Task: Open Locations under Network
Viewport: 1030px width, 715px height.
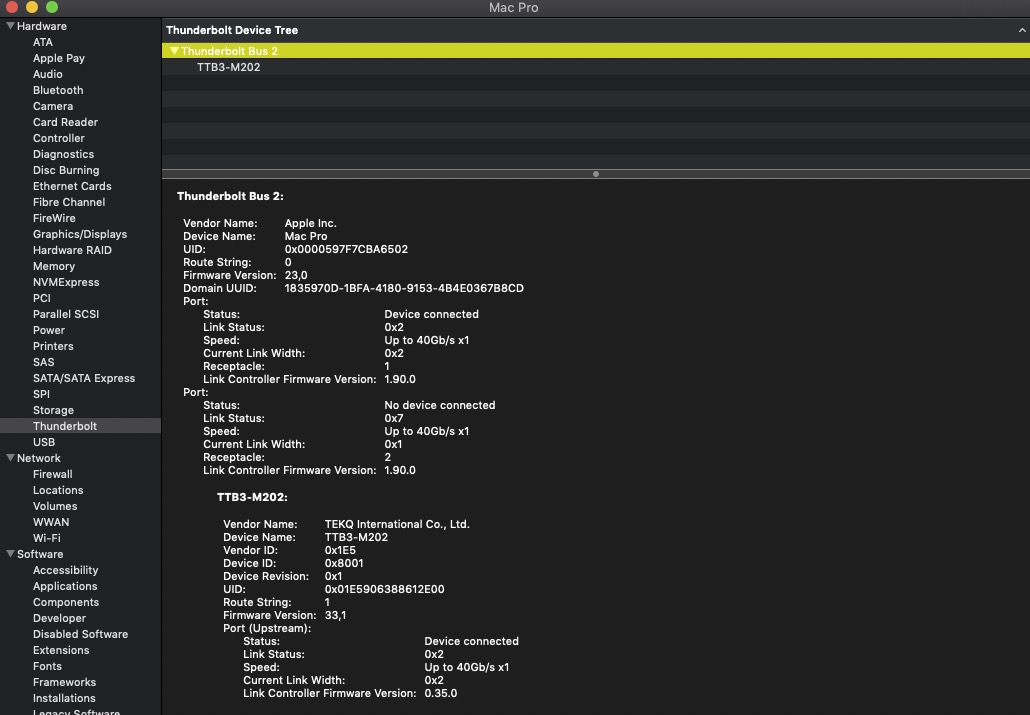Action: 58,490
